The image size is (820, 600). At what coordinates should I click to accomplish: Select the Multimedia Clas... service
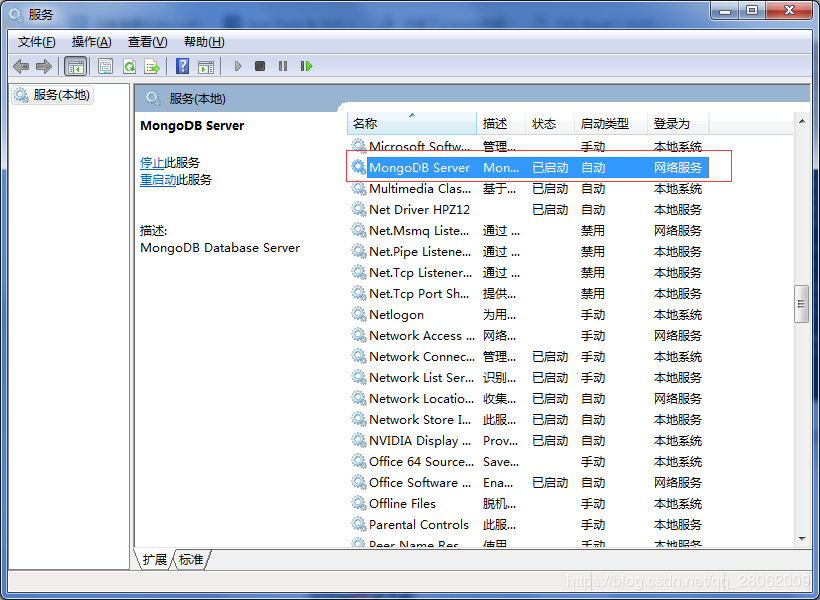click(419, 188)
